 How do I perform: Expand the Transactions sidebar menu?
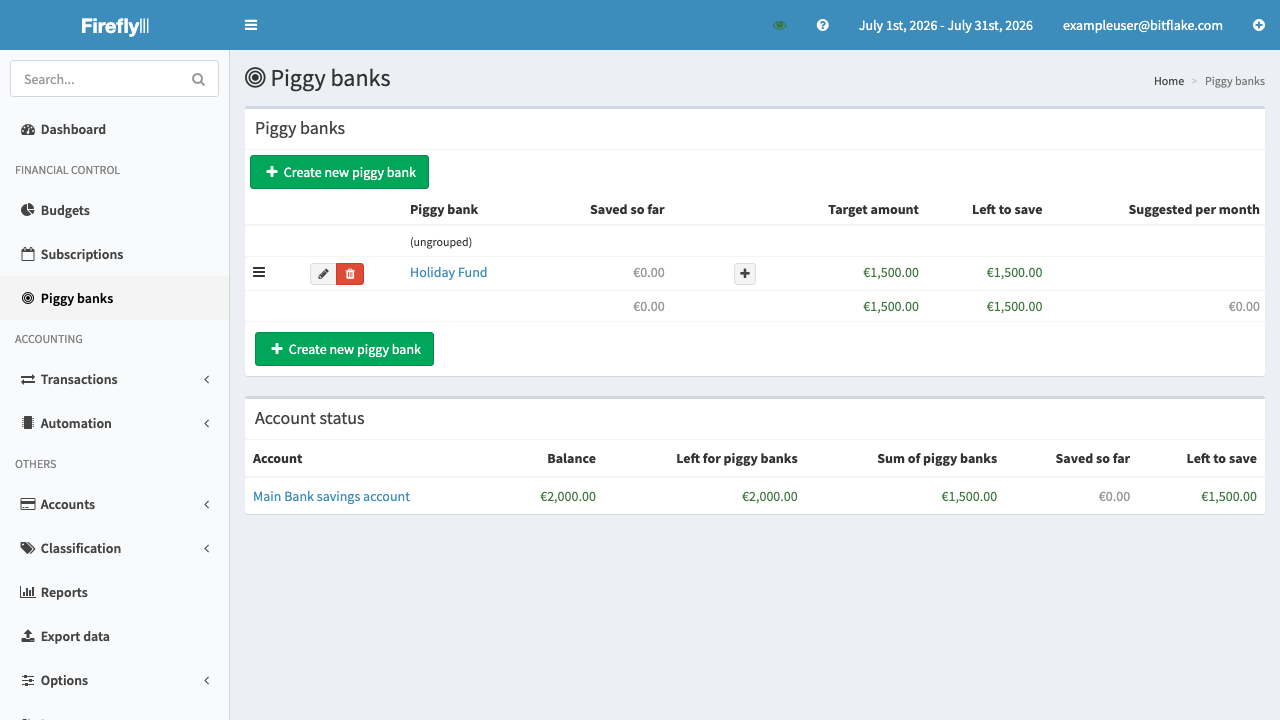click(114, 379)
